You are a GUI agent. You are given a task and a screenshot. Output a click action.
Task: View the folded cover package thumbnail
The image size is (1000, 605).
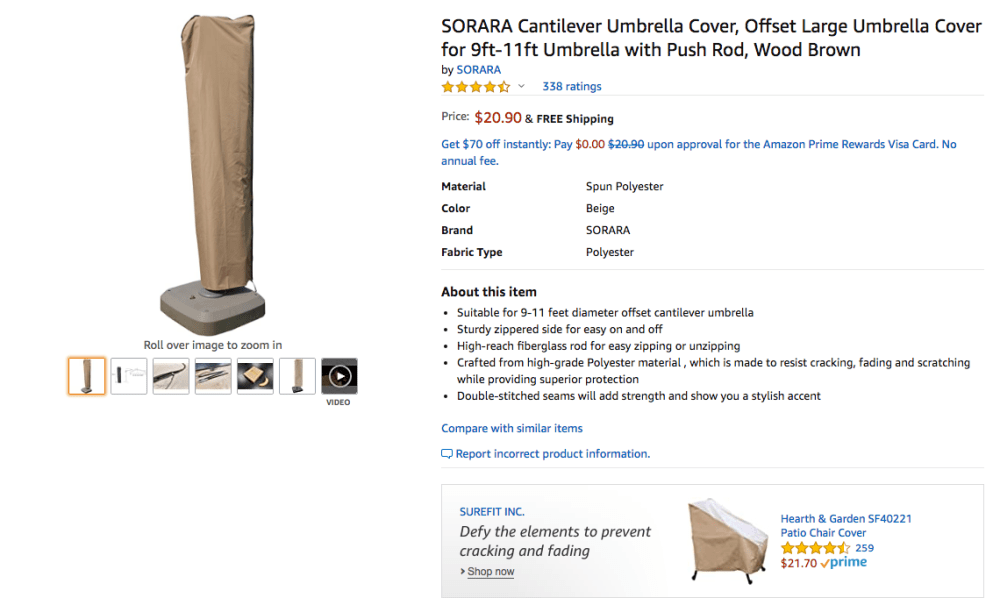tap(255, 376)
